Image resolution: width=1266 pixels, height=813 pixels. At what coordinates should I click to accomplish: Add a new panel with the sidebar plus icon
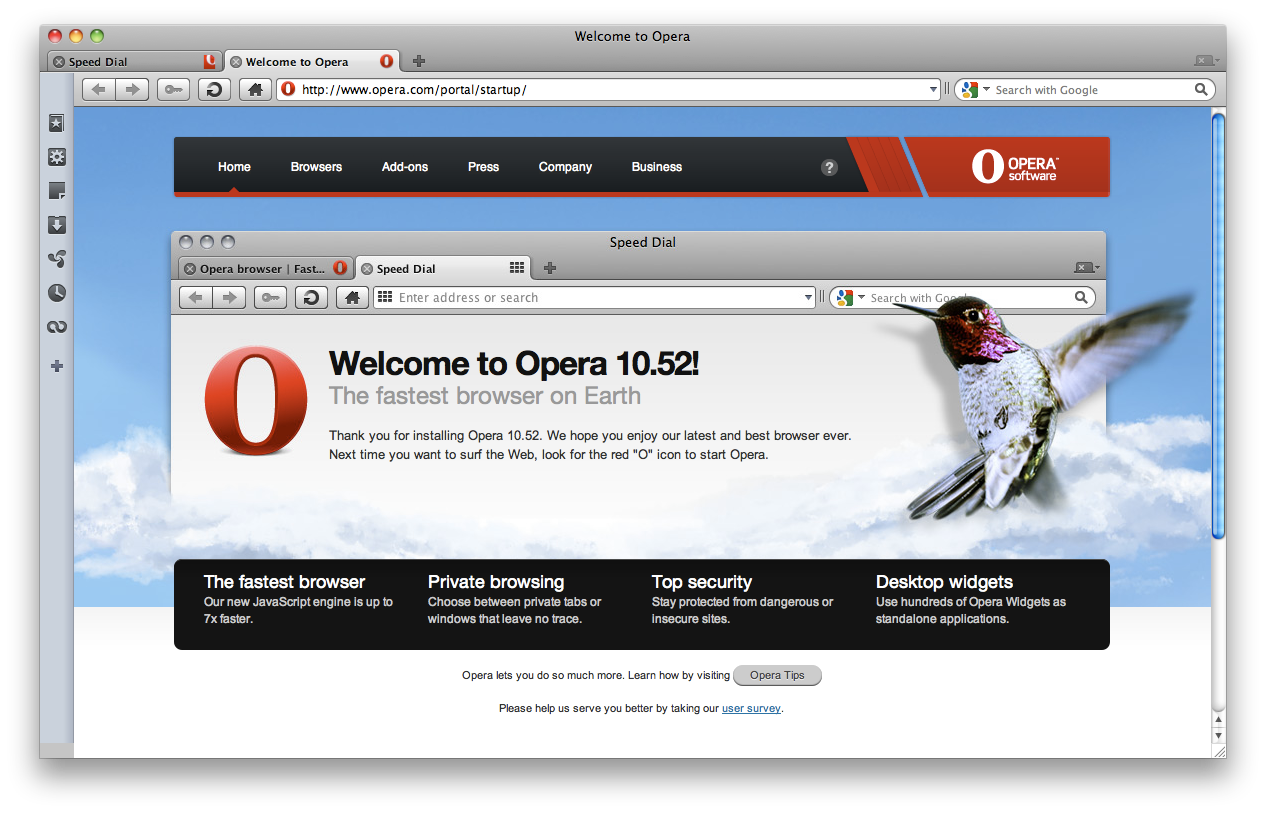point(57,366)
